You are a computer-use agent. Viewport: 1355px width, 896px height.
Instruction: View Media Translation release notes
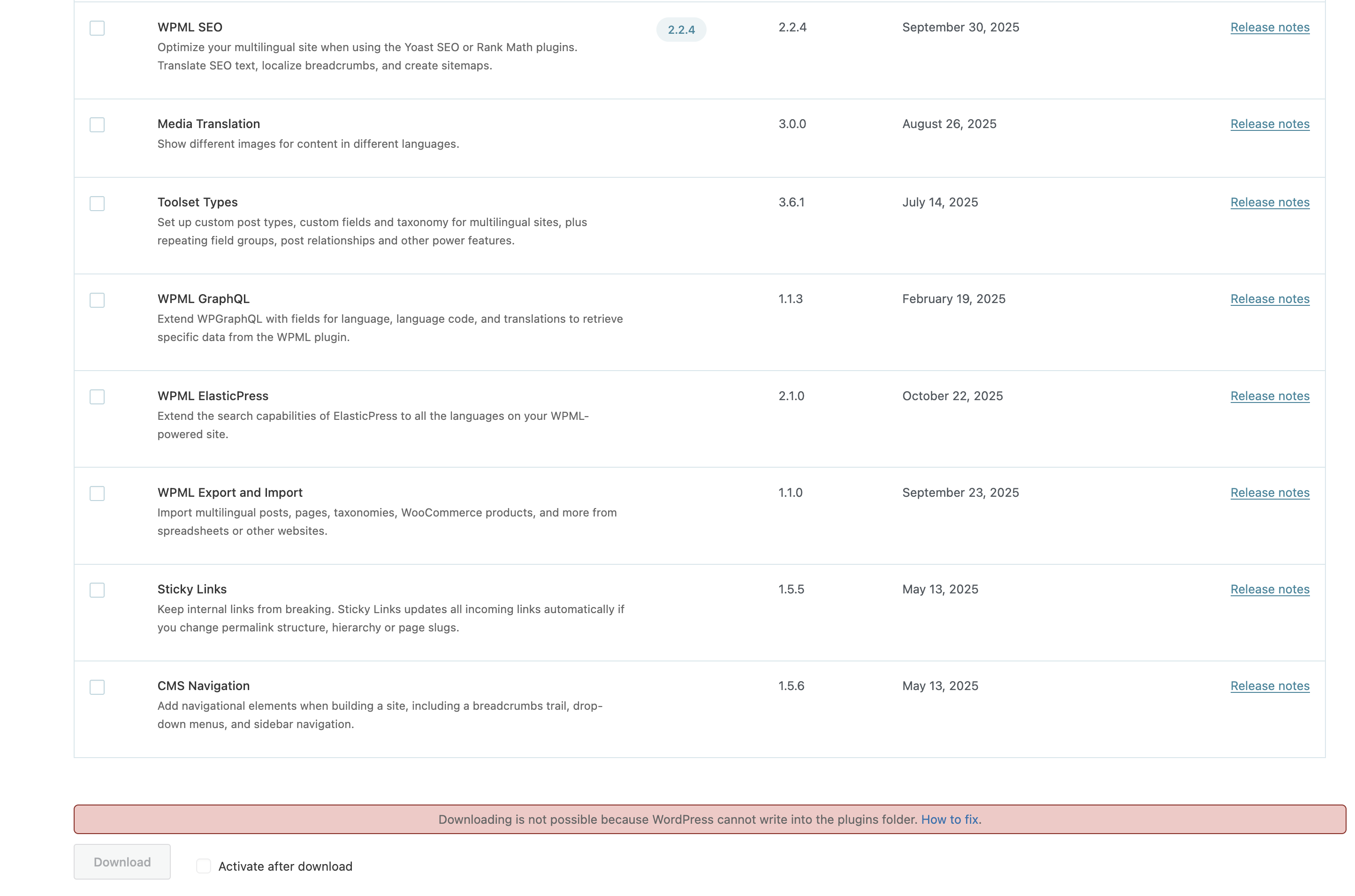pos(1269,124)
